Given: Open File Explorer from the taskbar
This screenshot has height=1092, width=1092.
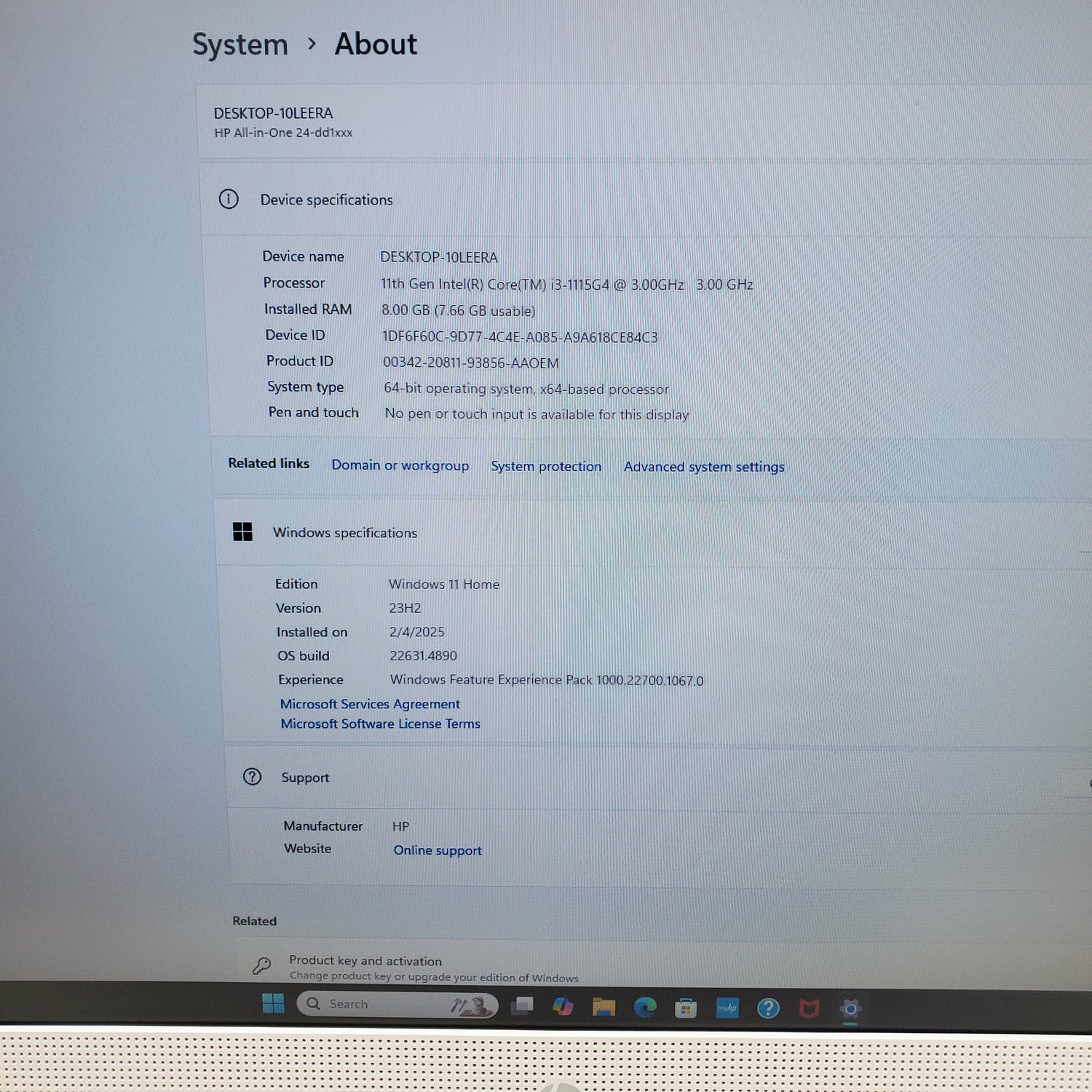Looking at the screenshot, I should [x=604, y=1008].
